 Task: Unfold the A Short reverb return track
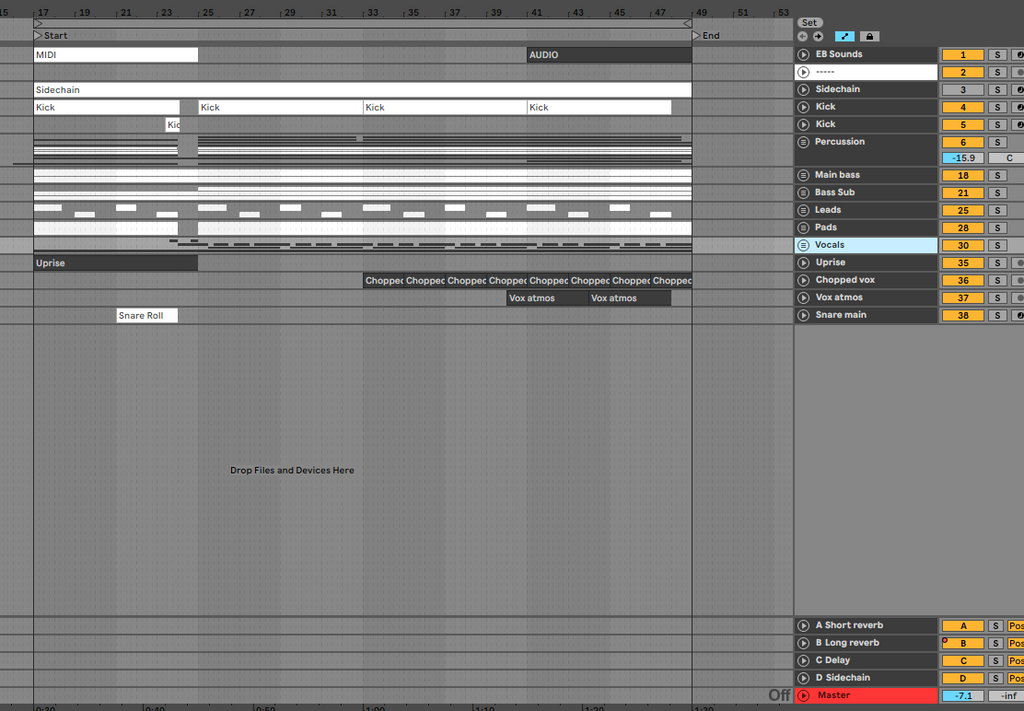point(804,625)
